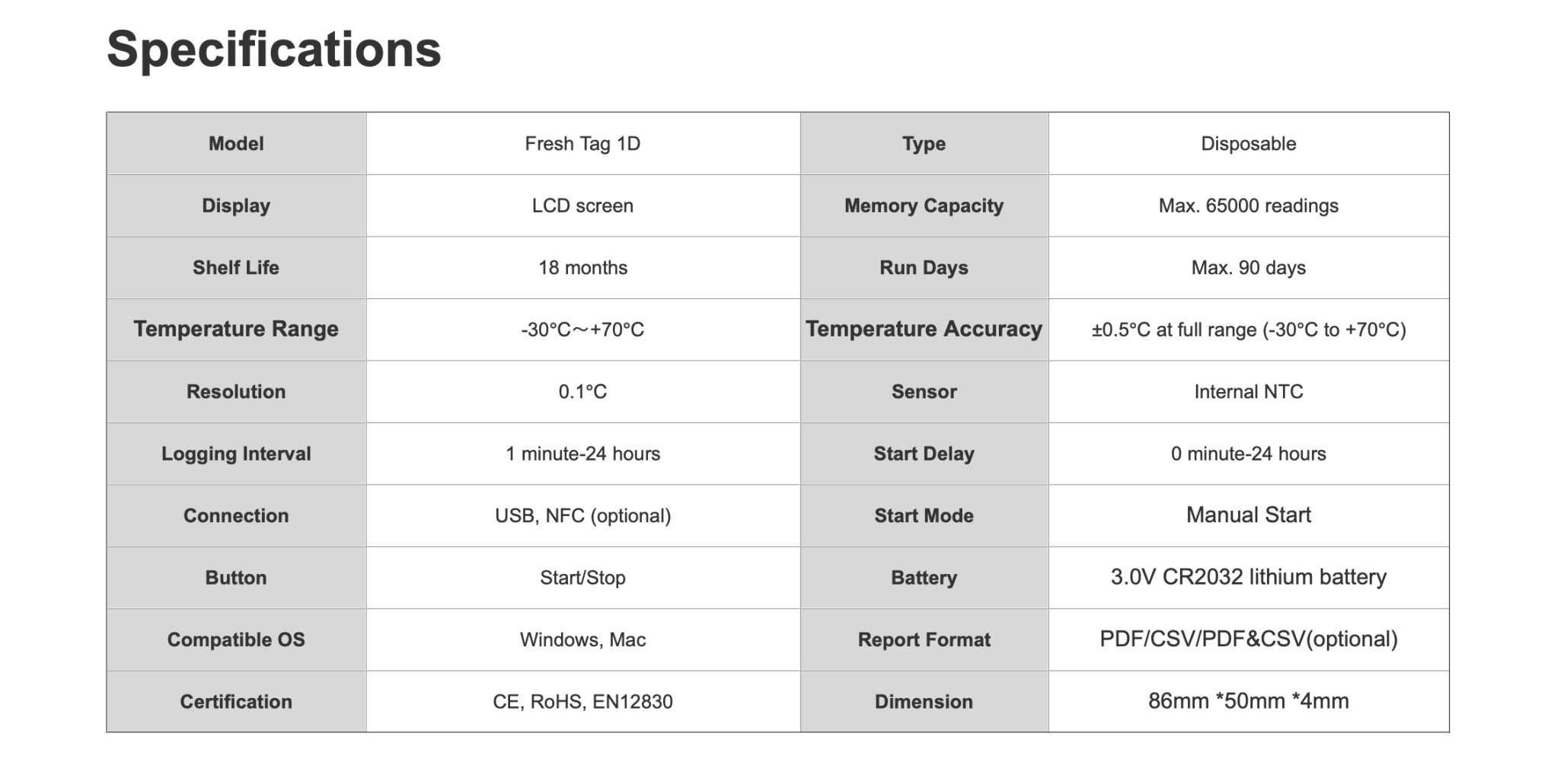1554x784 pixels.
Task: Click the CE, RoHS, EN12830 certification value
Action: (582, 702)
